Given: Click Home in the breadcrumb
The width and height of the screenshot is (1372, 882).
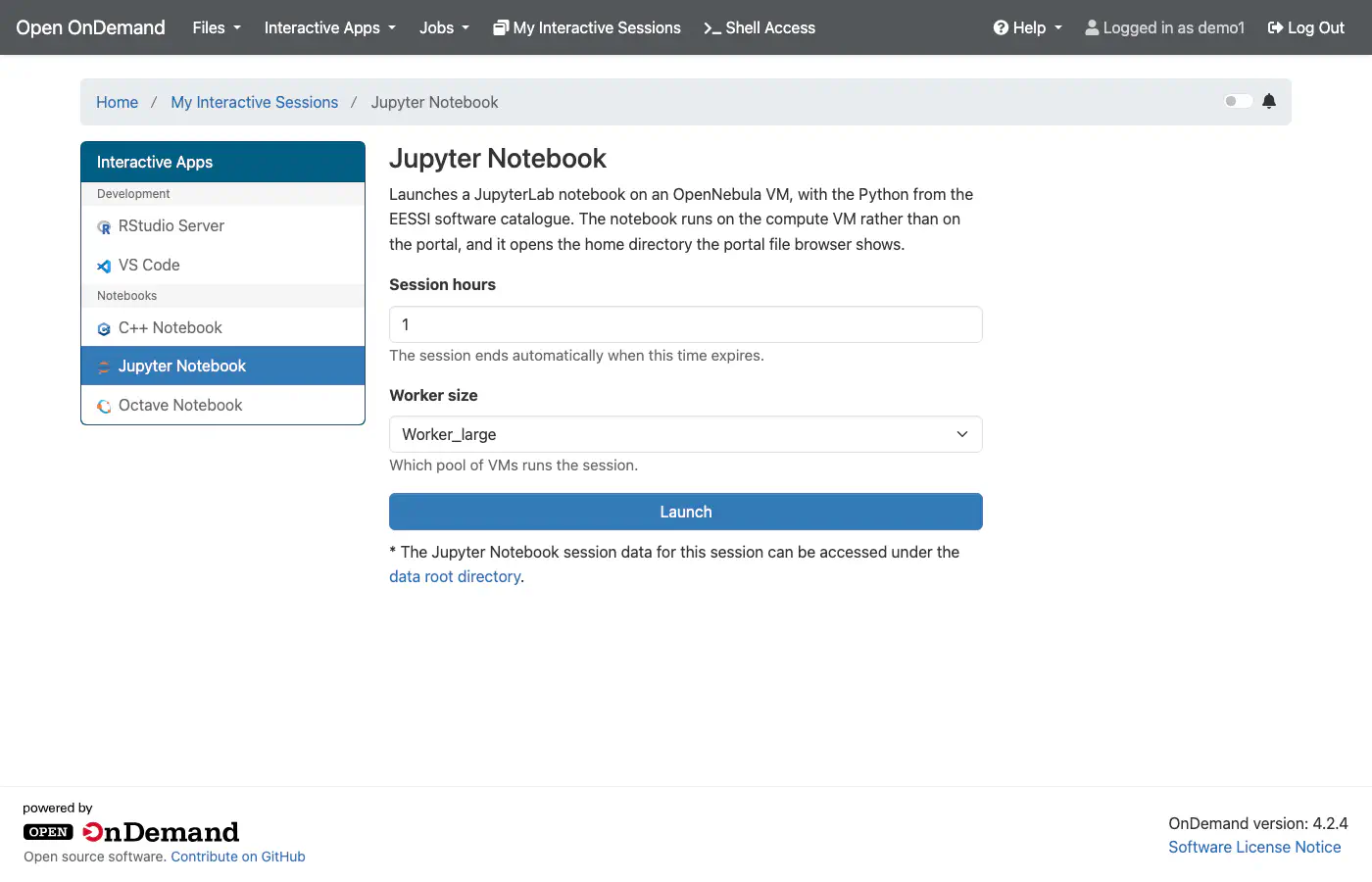Looking at the screenshot, I should point(117,102).
